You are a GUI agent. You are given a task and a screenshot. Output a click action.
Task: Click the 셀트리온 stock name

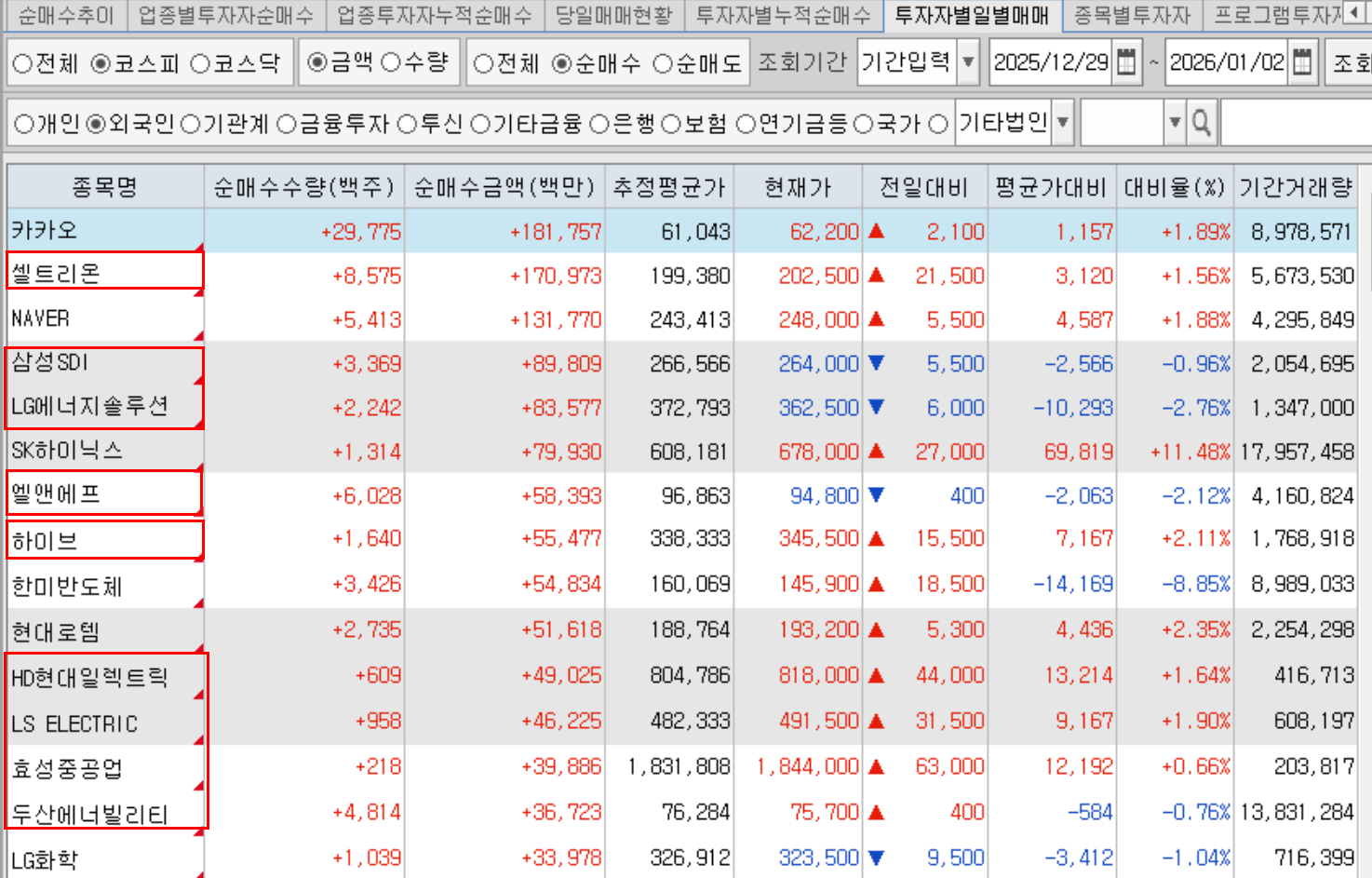click(56, 274)
